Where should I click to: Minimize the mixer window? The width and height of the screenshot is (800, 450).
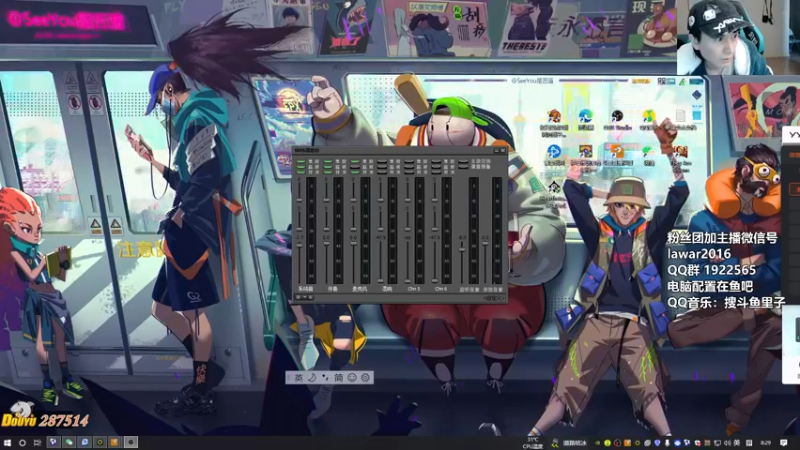click(496, 151)
